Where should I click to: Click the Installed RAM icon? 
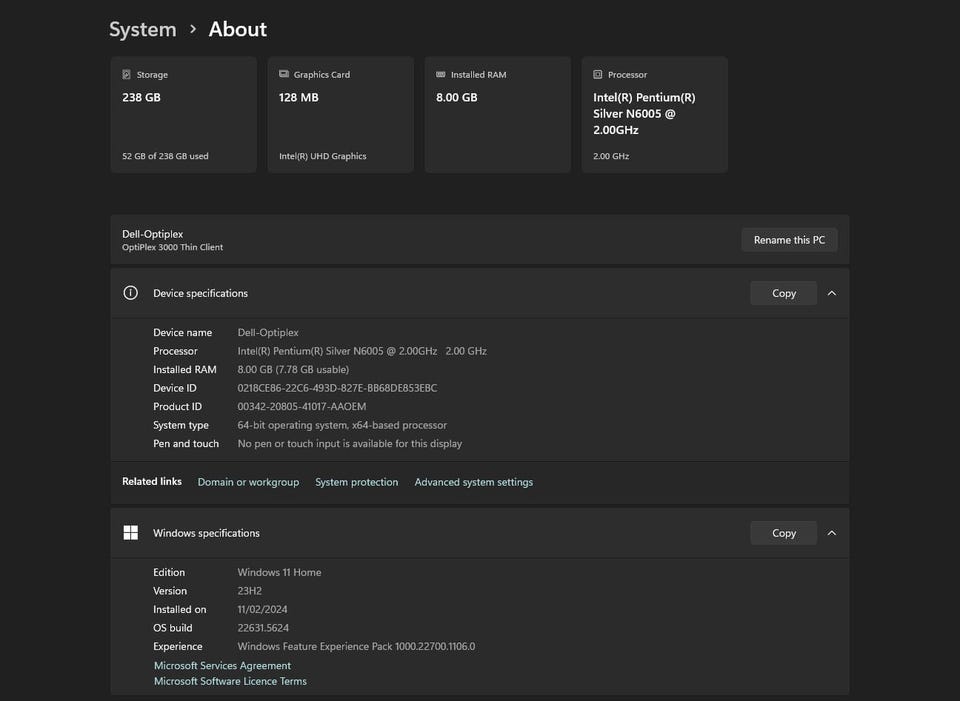tap(441, 75)
